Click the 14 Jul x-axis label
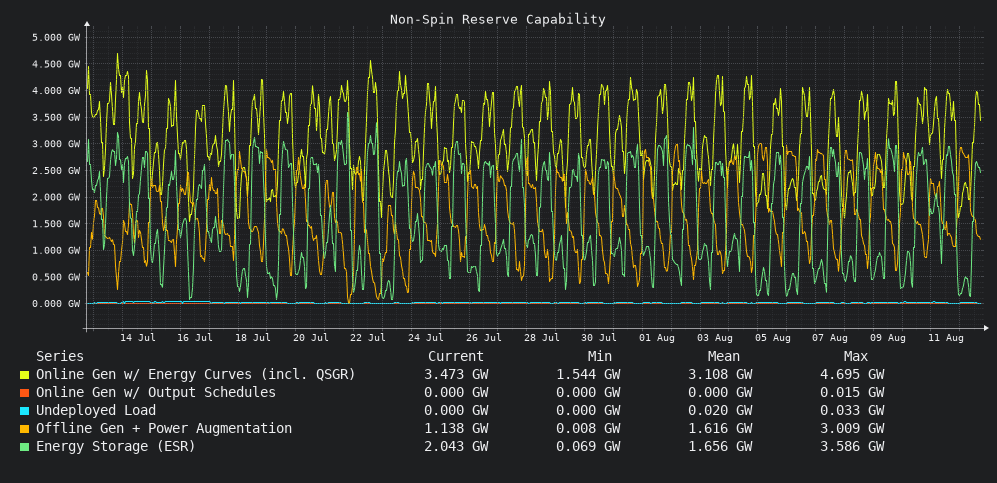This screenshot has height=483, width=997. 138,338
